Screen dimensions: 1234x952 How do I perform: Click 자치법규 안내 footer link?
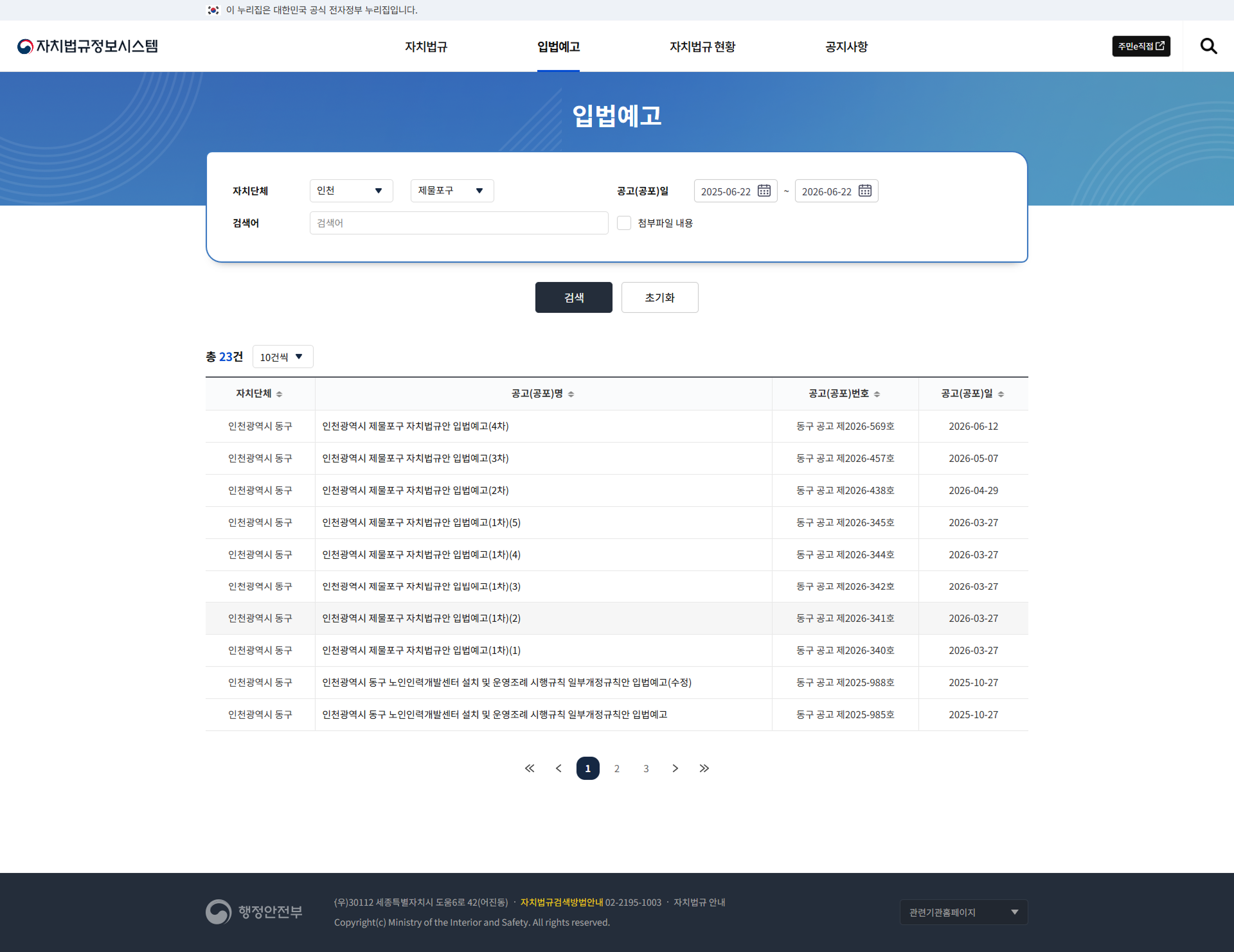coord(699,903)
